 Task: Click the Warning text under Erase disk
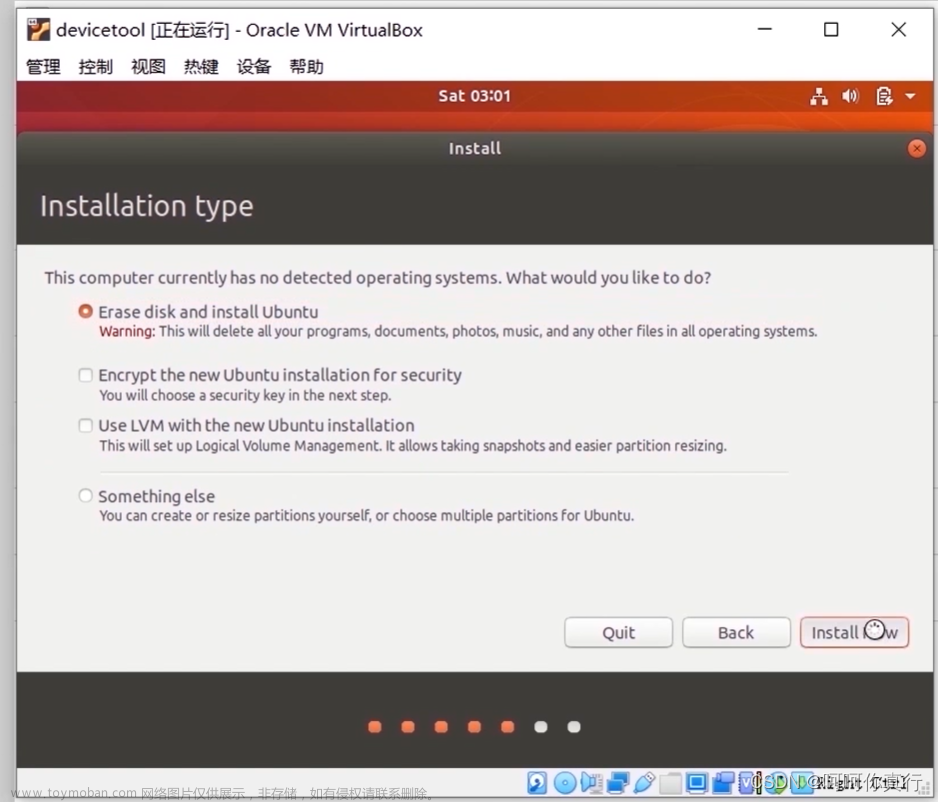pyautogui.click(x=458, y=331)
